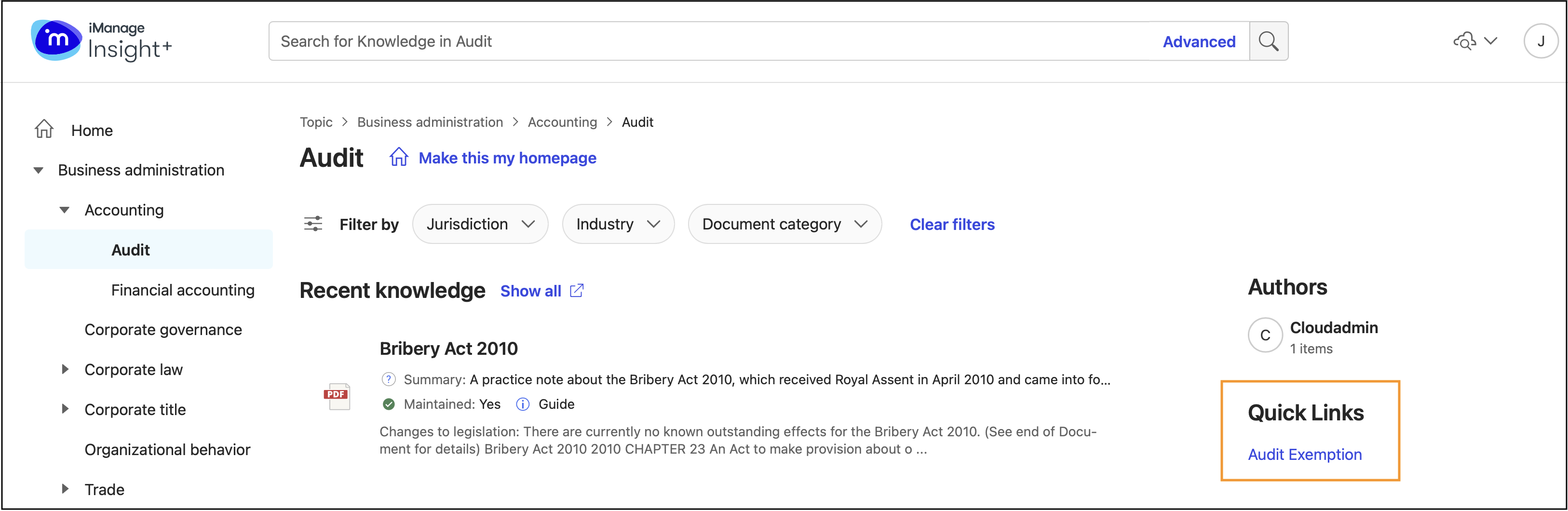Click the Home icon in sidebar
This screenshot has height=511, width=1568.
[43, 129]
